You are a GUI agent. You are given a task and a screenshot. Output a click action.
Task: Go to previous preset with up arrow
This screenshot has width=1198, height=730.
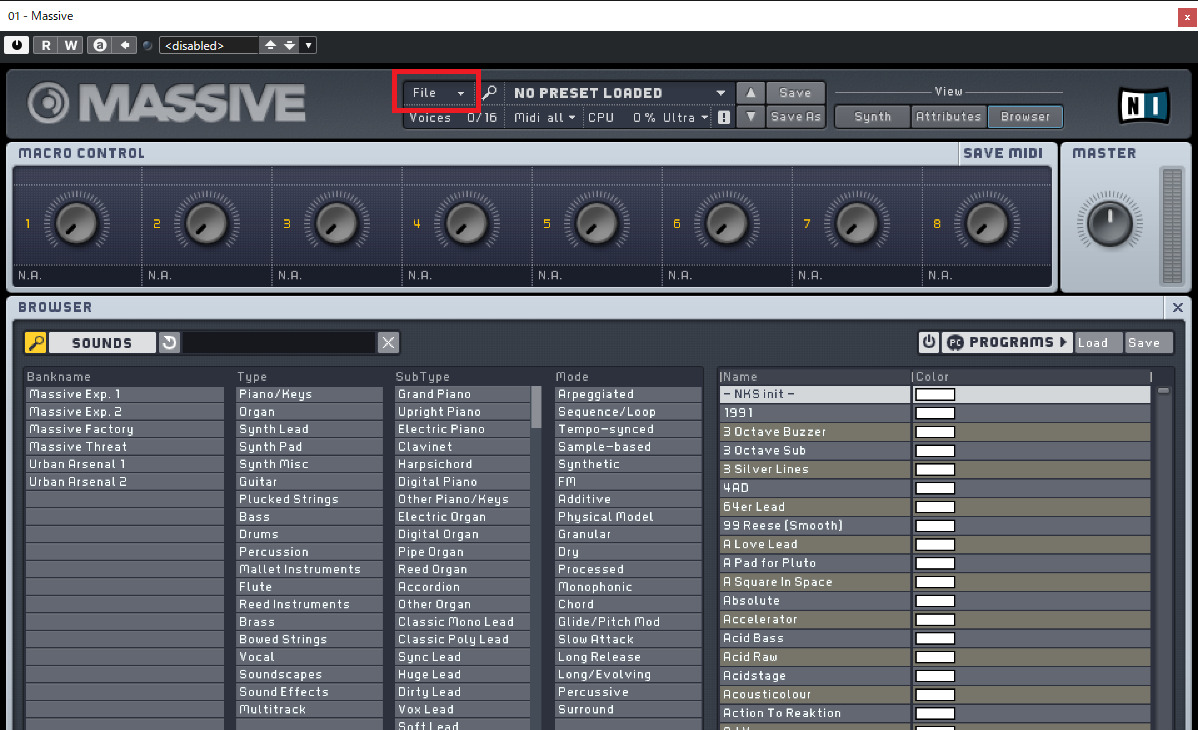coord(750,92)
